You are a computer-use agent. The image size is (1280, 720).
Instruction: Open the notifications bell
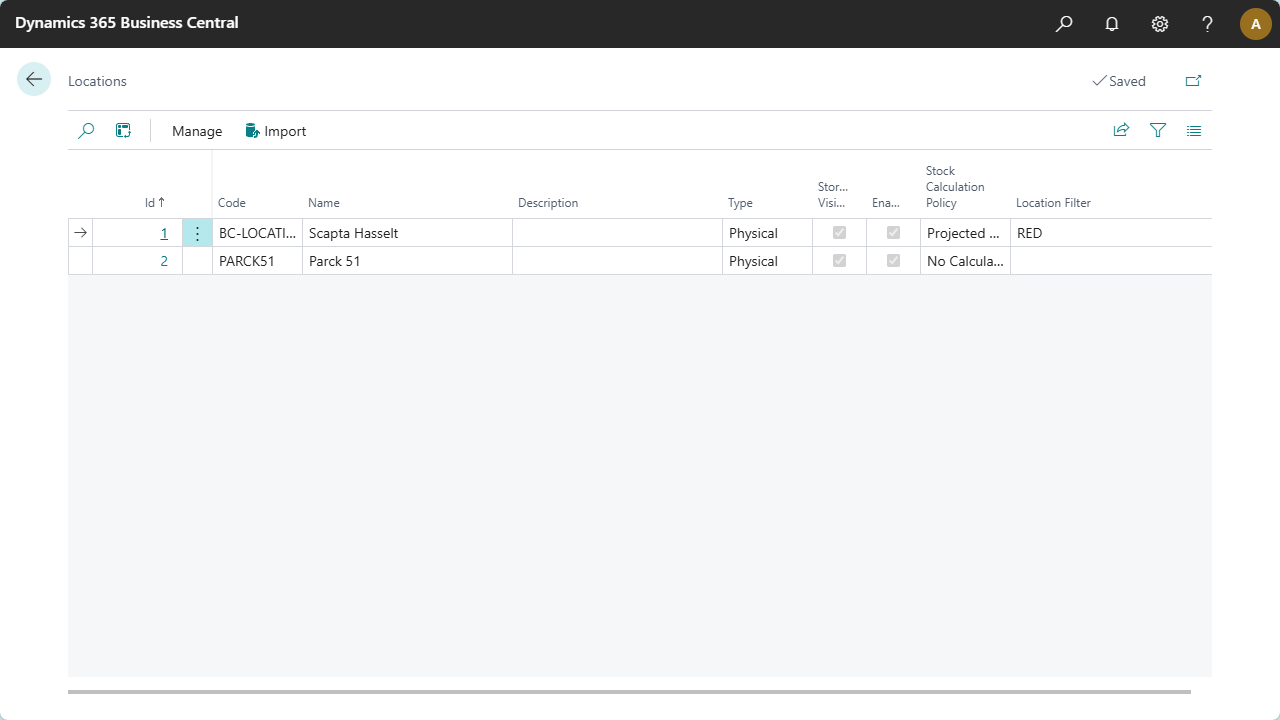point(1112,23)
